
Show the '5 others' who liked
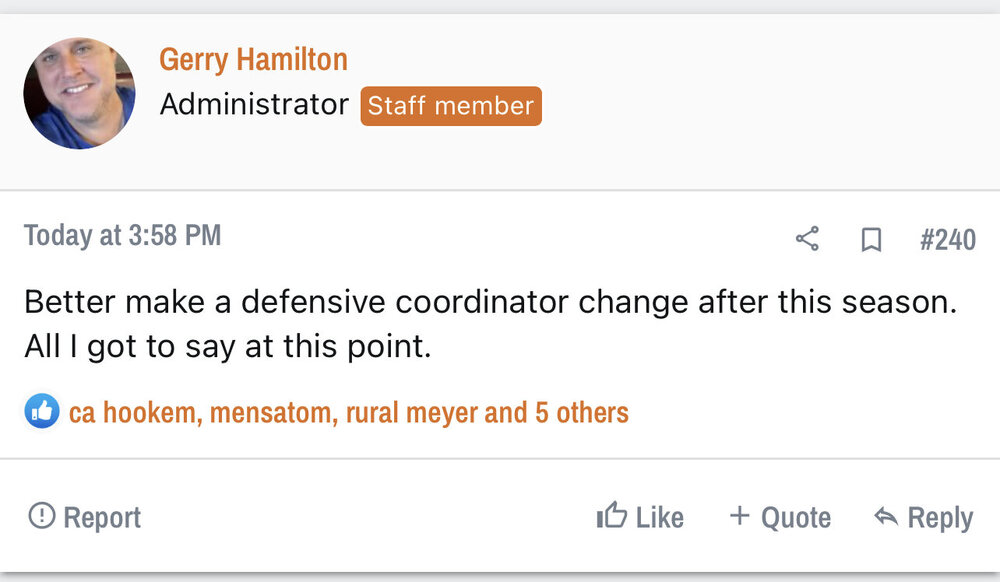pos(581,412)
